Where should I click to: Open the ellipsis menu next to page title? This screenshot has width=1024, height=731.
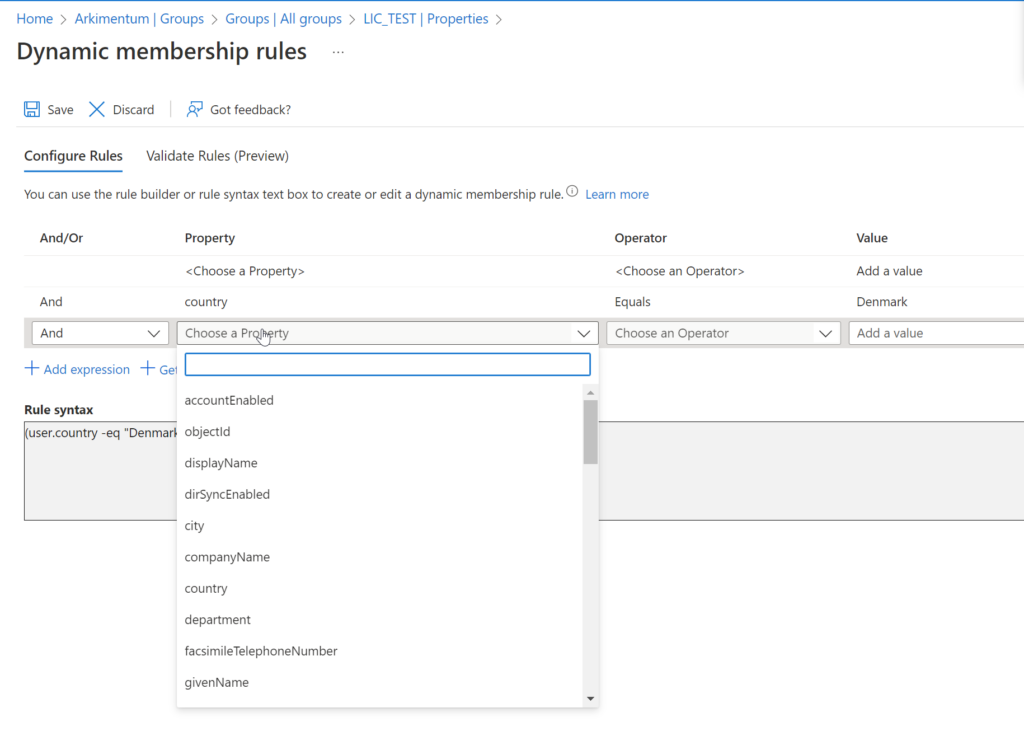[x=338, y=52]
